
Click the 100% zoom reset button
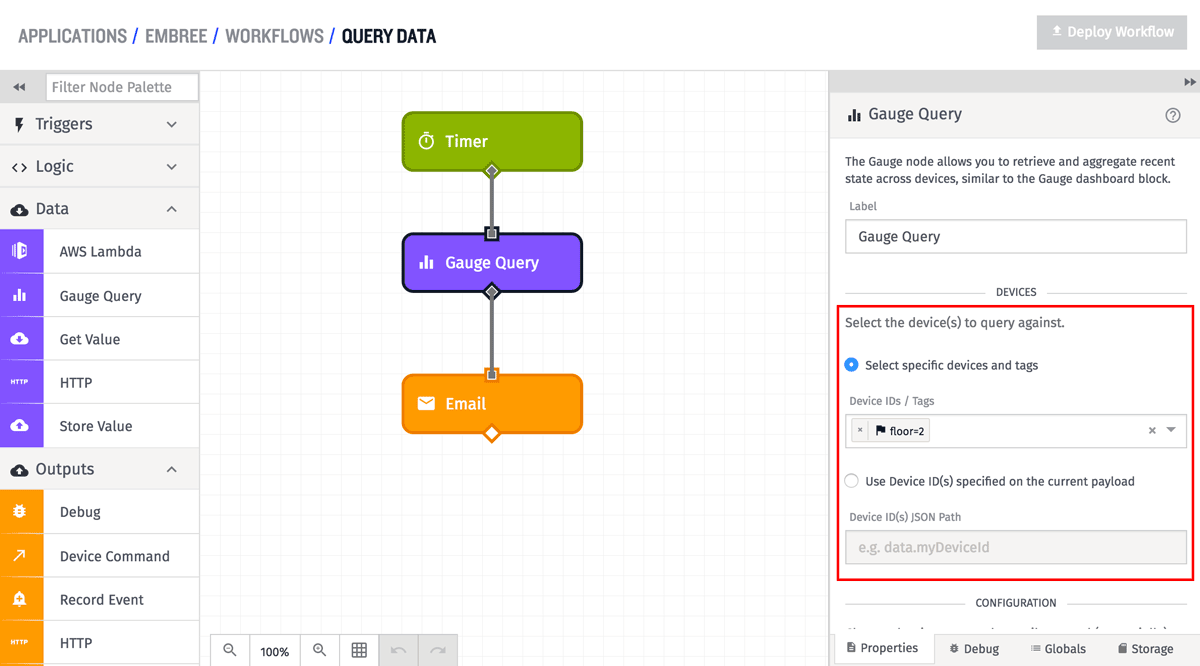275,650
